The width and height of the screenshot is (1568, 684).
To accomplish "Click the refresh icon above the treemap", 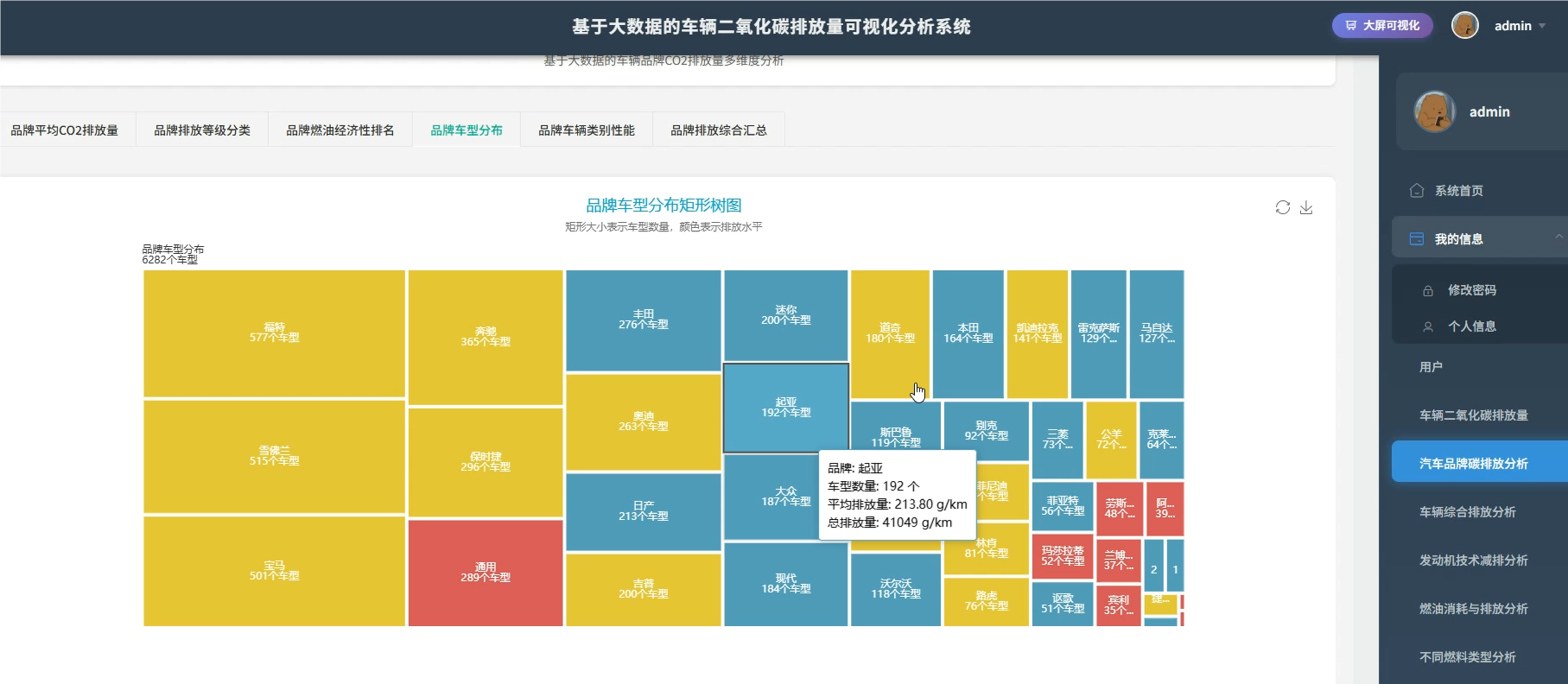I will pos(1283,207).
